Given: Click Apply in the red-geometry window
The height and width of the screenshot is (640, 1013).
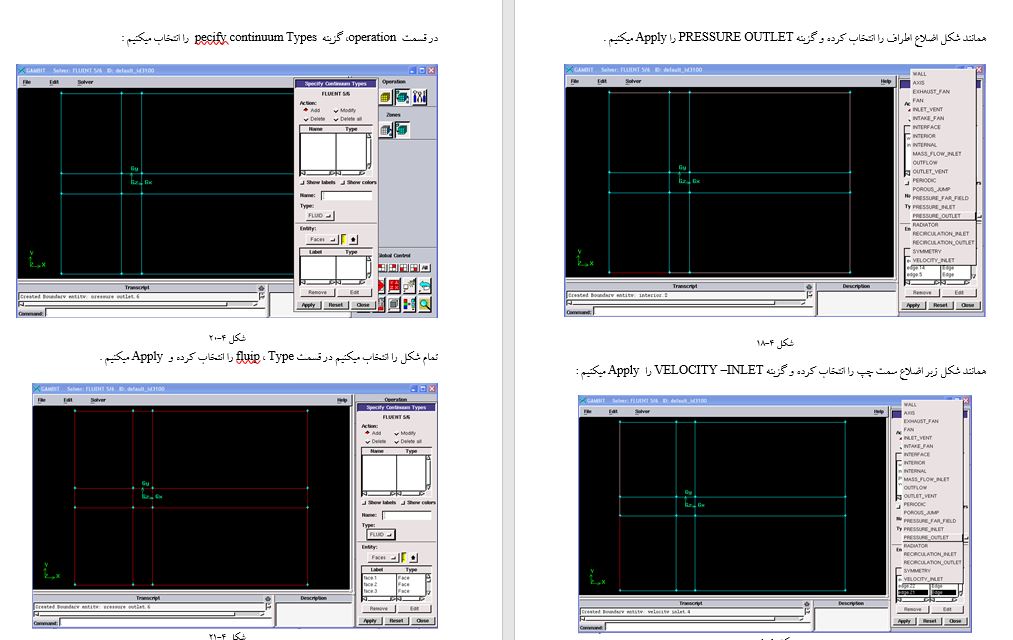Looking at the screenshot, I should 370,620.
